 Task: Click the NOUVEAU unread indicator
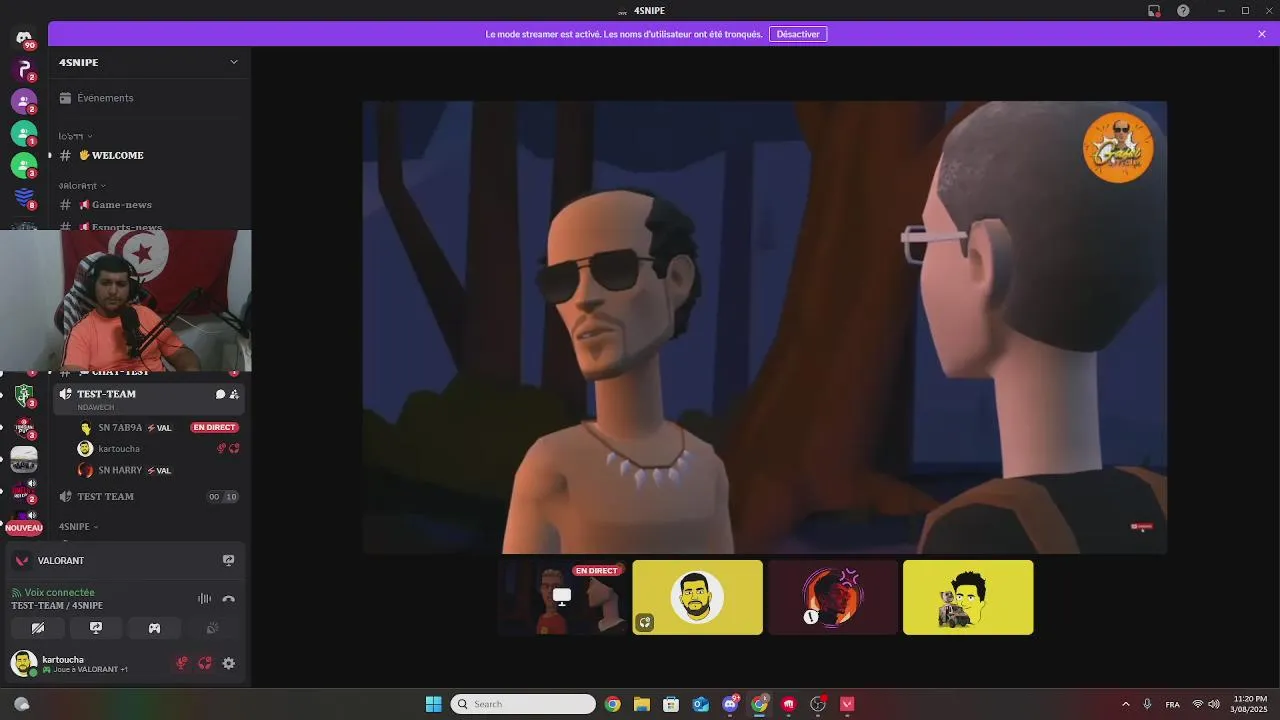[x=24, y=528]
